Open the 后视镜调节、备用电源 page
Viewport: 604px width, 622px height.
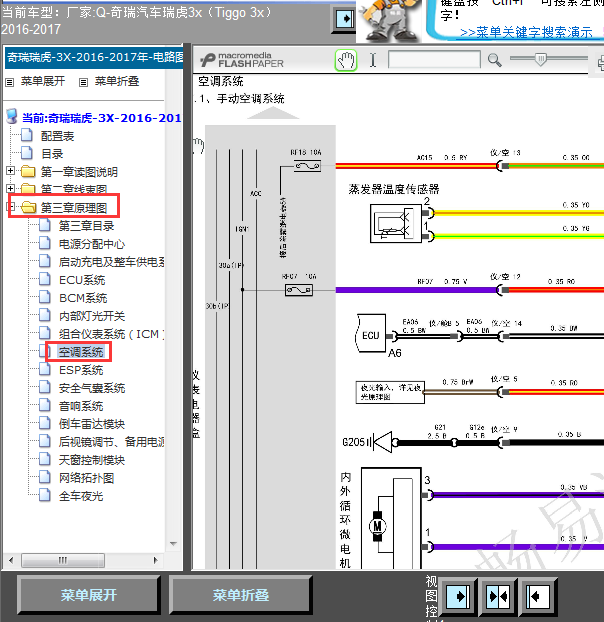[111, 442]
